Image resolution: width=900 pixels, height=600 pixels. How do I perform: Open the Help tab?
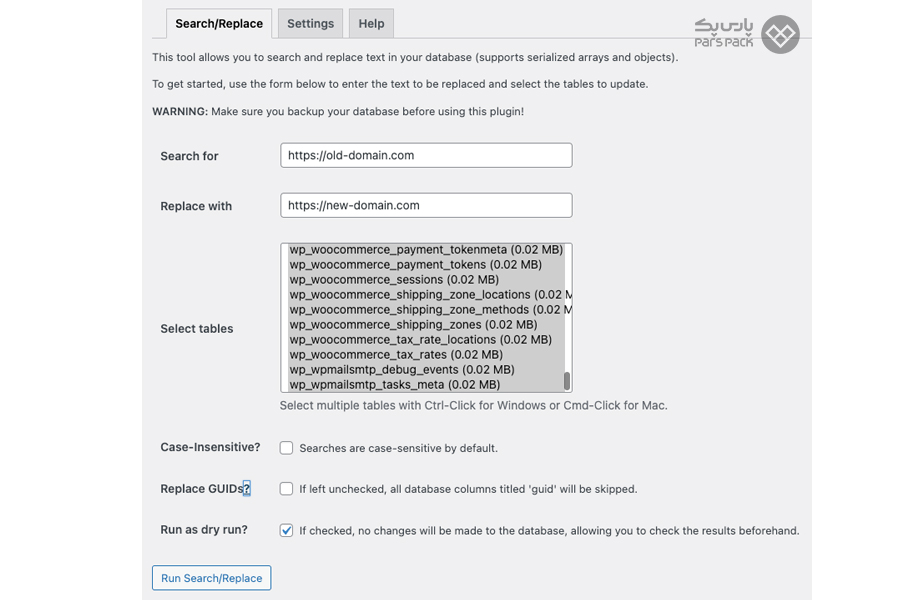tap(371, 24)
